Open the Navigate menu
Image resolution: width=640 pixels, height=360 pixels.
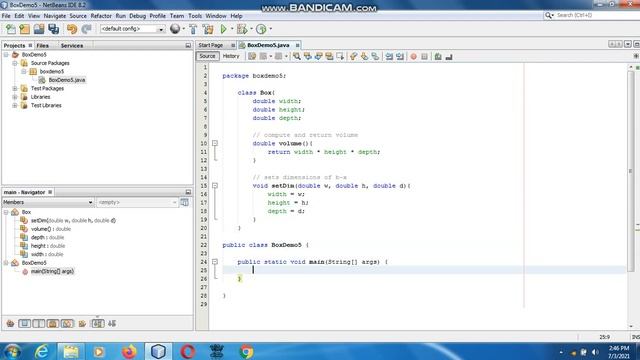click(x=55, y=16)
